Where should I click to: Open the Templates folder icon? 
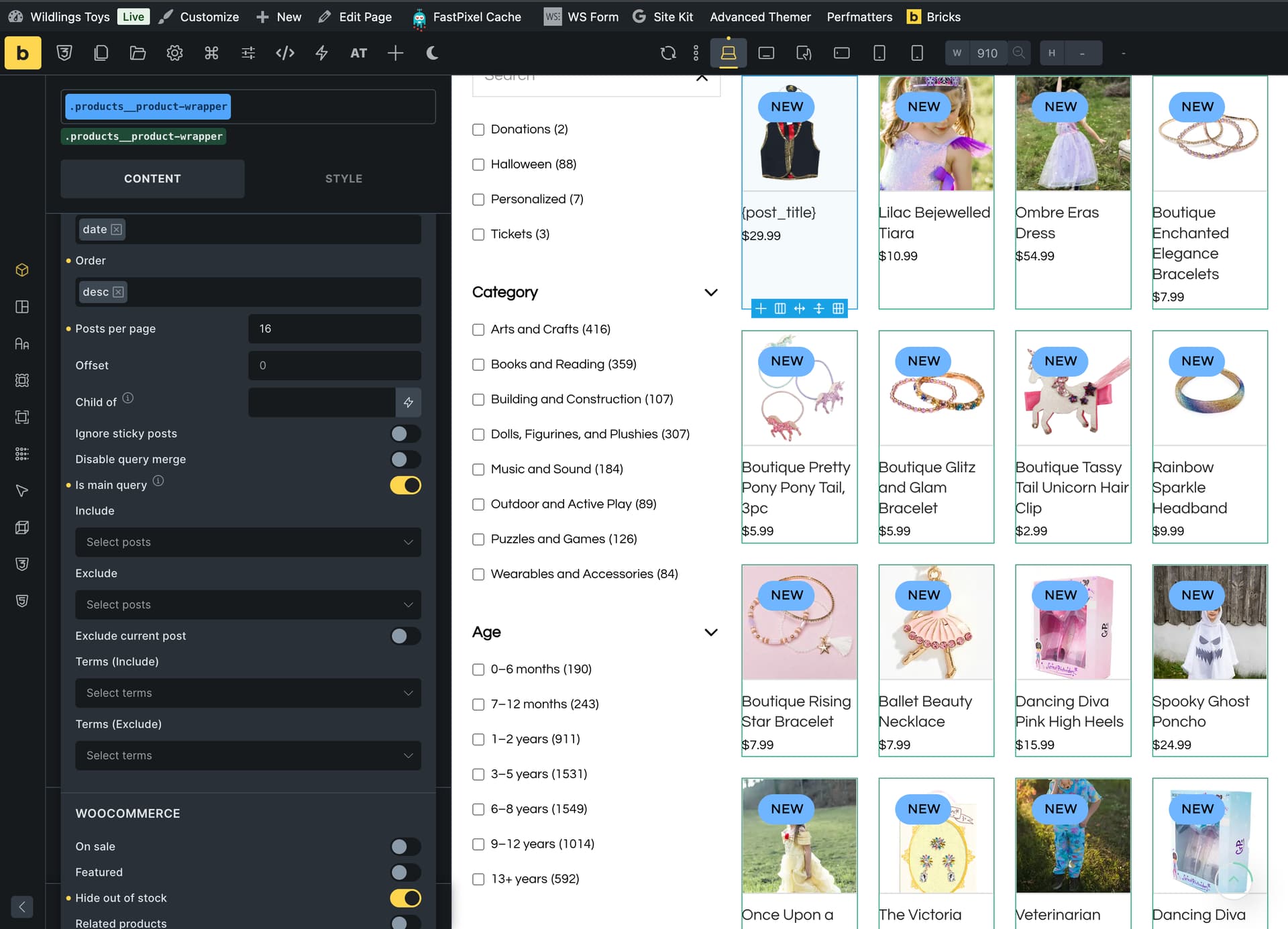tap(138, 53)
